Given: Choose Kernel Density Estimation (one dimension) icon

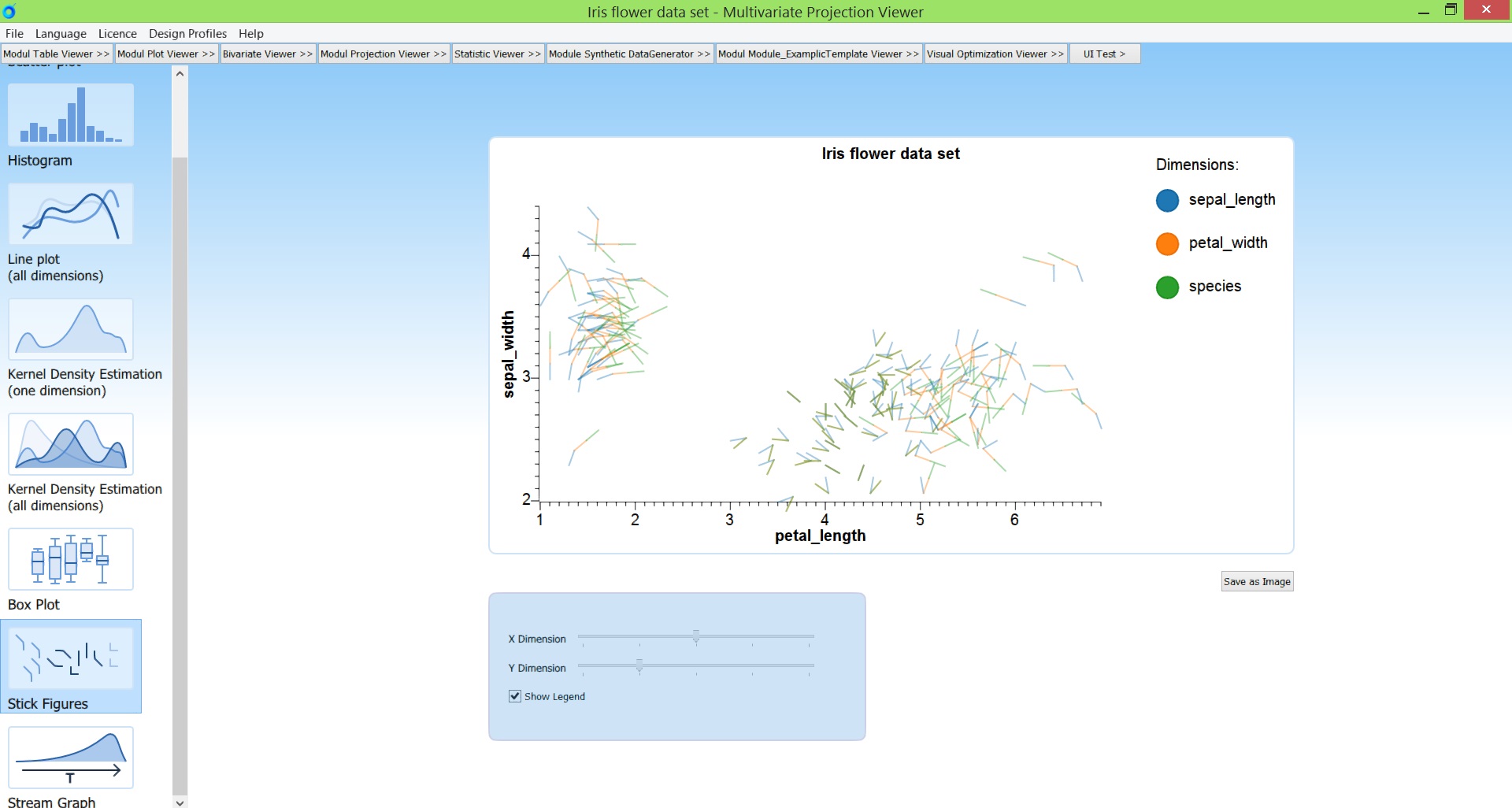Looking at the screenshot, I should (71, 329).
